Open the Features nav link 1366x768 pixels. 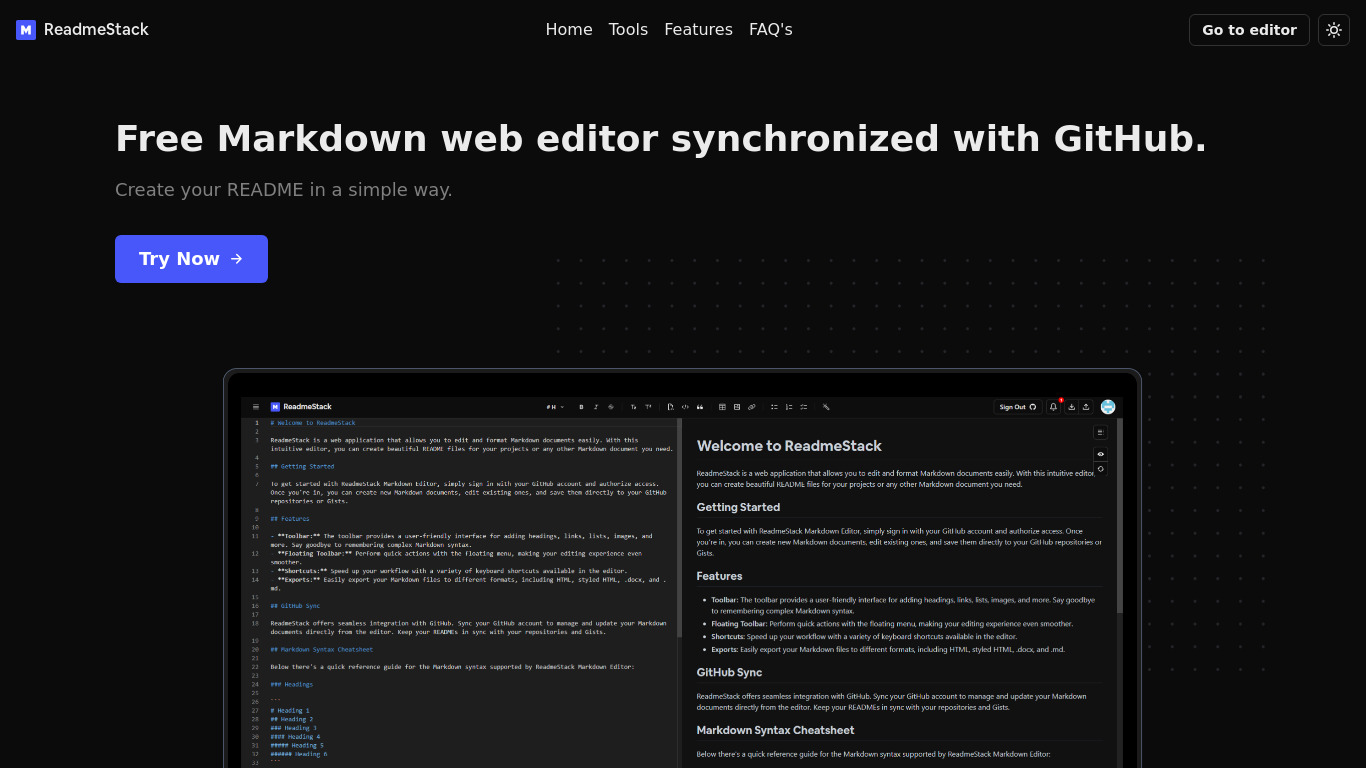click(698, 30)
